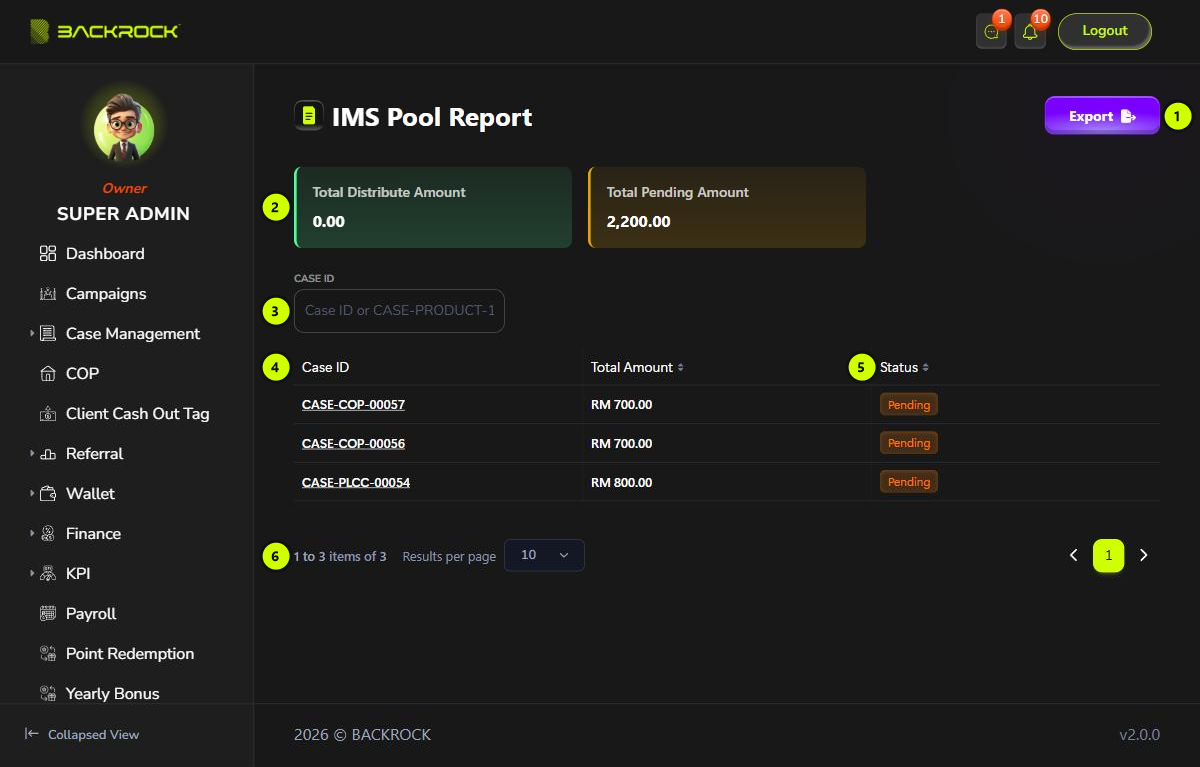1200x767 pixels.
Task: Click the Export button
Action: coord(1102,116)
